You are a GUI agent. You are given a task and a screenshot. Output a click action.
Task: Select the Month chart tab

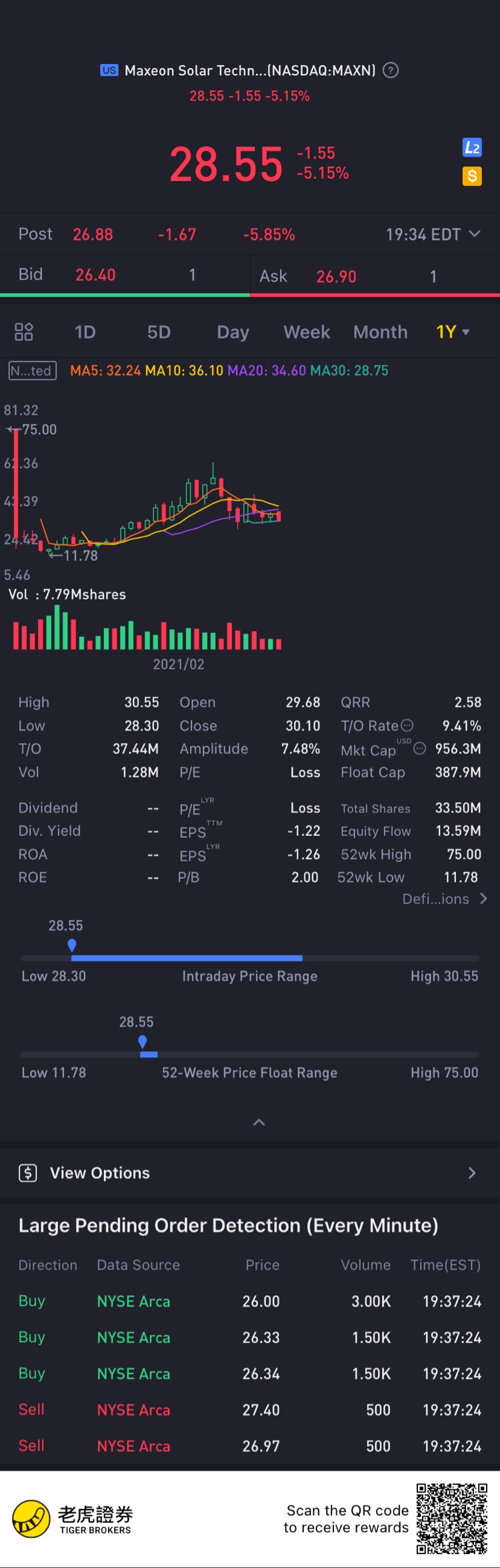[x=380, y=332]
